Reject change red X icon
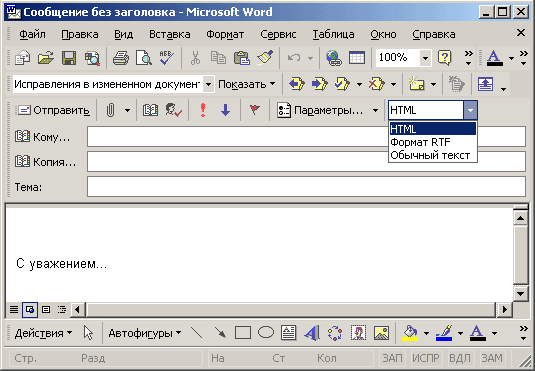 pyautogui.click(x=376, y=84)
